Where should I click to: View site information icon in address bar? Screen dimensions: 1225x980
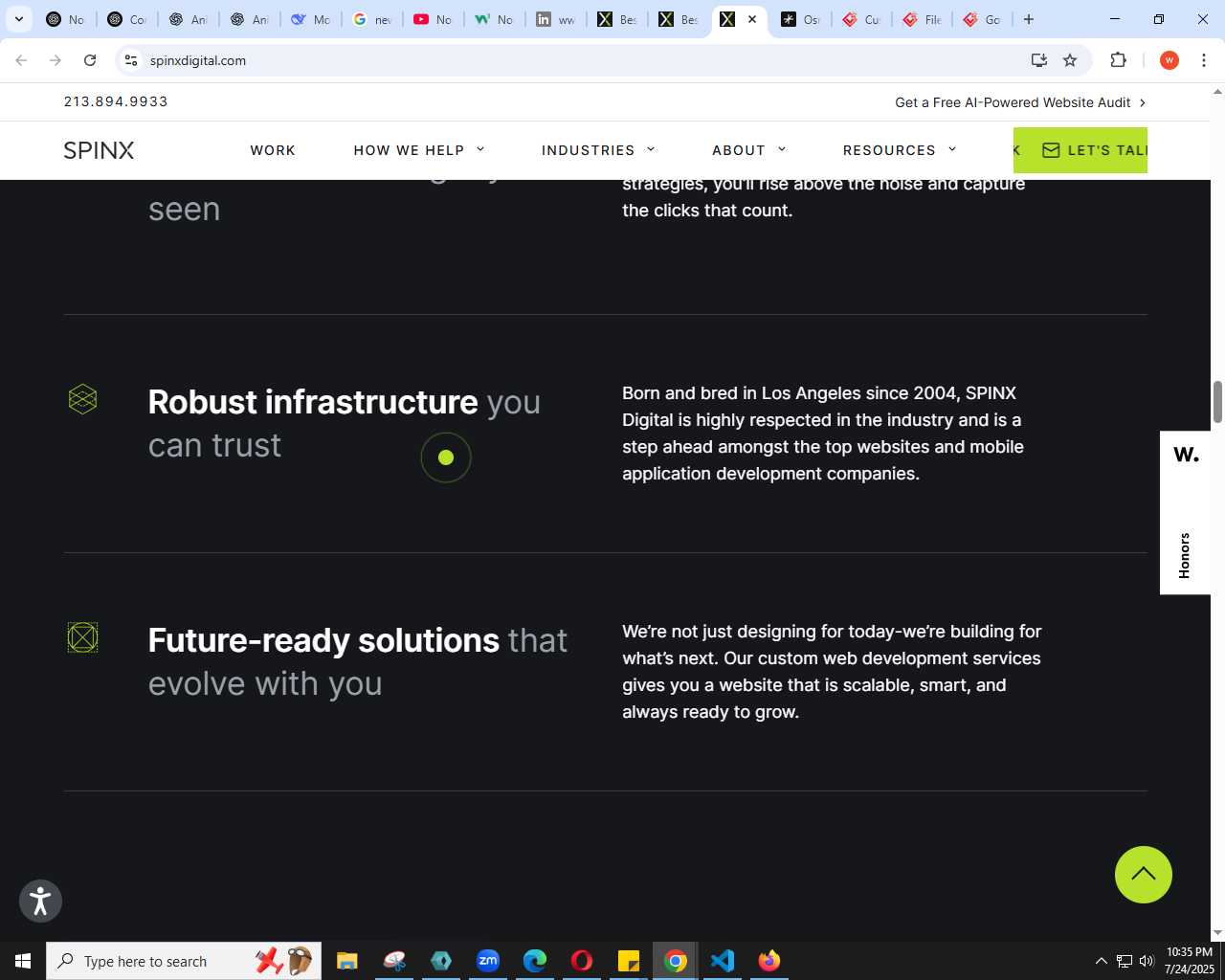(131, 60)
